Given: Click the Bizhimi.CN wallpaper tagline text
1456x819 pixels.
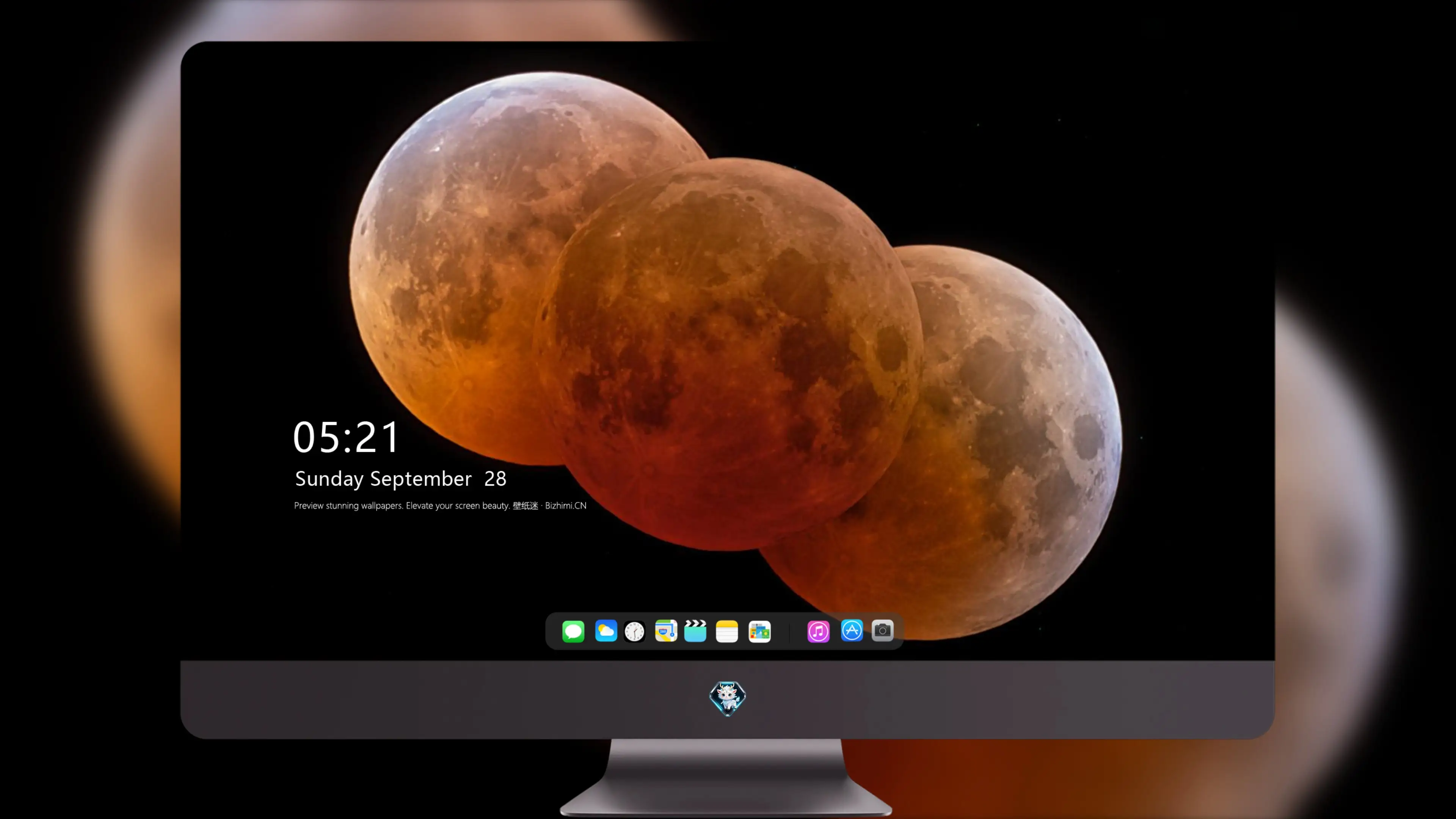Looking at the screenshot, I should tap(440, 505).
